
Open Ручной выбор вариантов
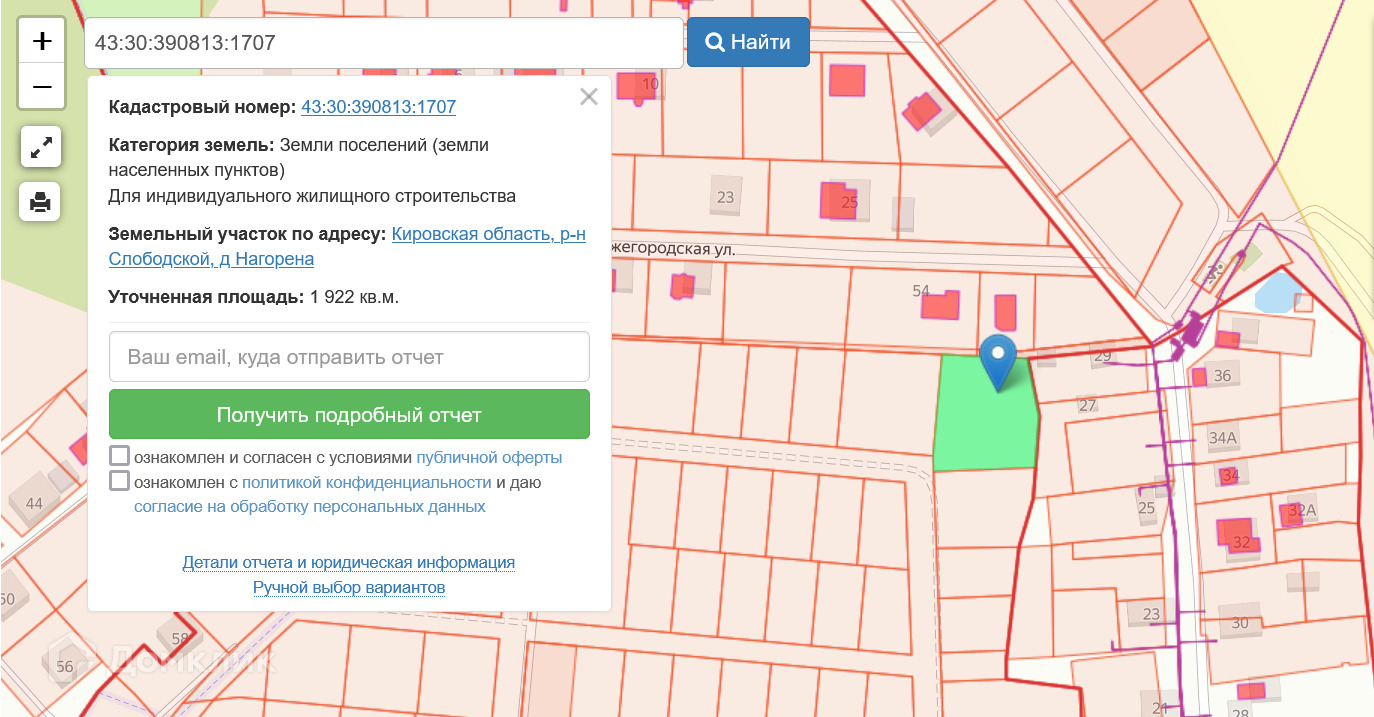pos(348,587)
